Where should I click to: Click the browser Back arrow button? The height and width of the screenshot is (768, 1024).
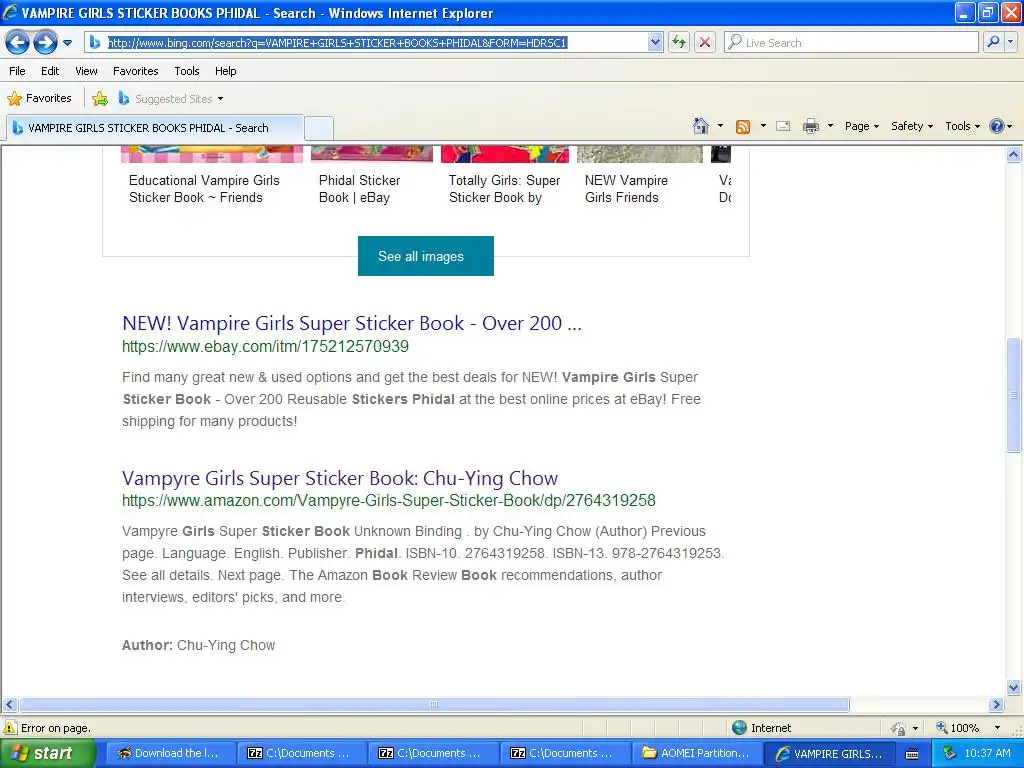pos(18,42)
